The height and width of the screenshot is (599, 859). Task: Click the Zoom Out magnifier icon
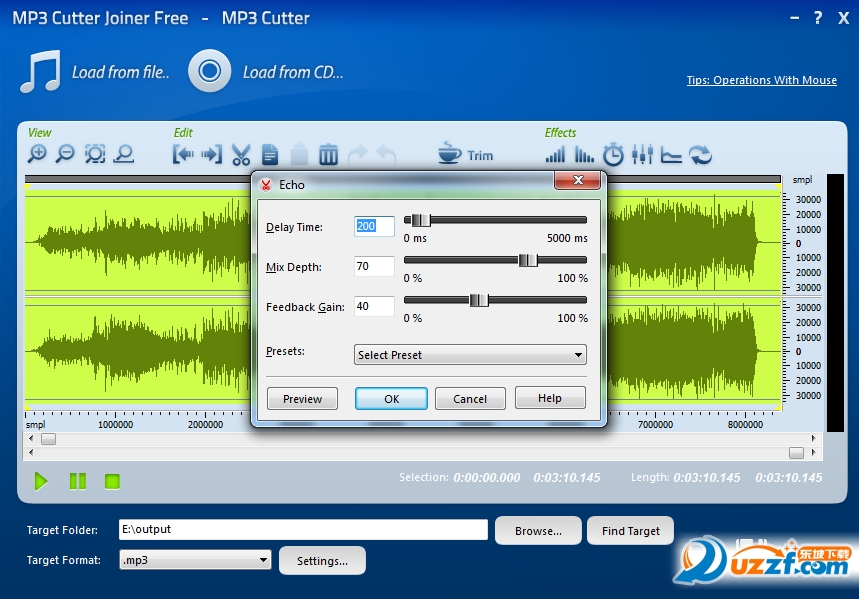pyautogui.click(x=65, y=155)
